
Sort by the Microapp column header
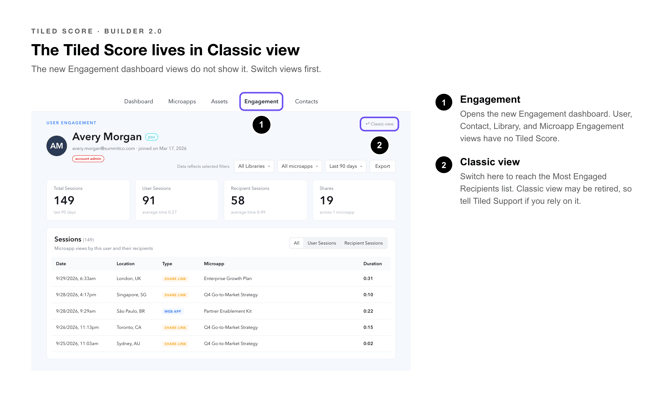214,264
